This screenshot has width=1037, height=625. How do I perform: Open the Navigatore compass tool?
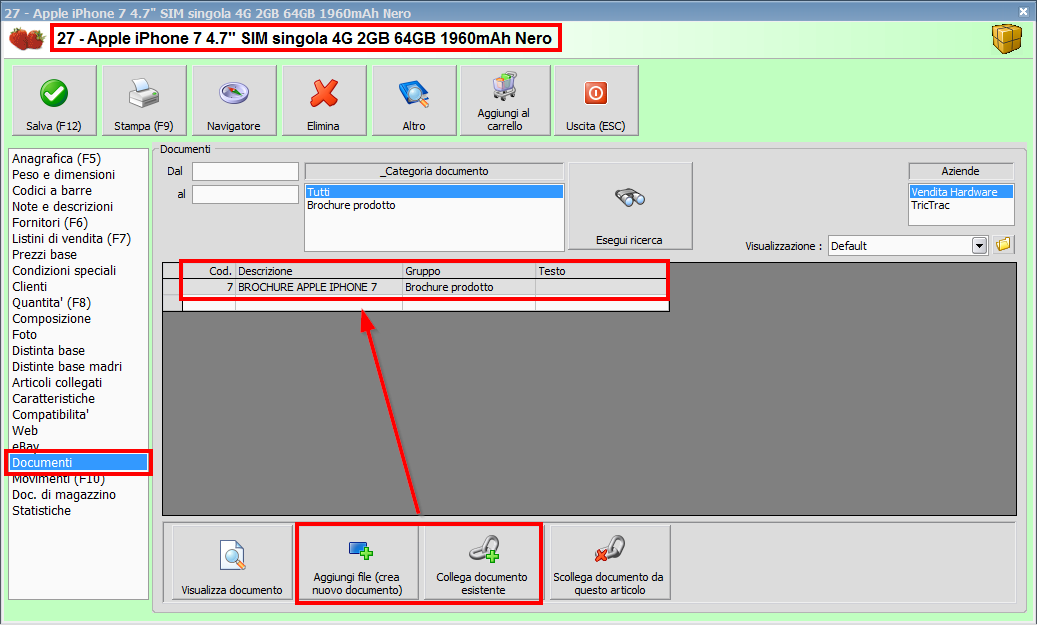(x=234, y=101)
